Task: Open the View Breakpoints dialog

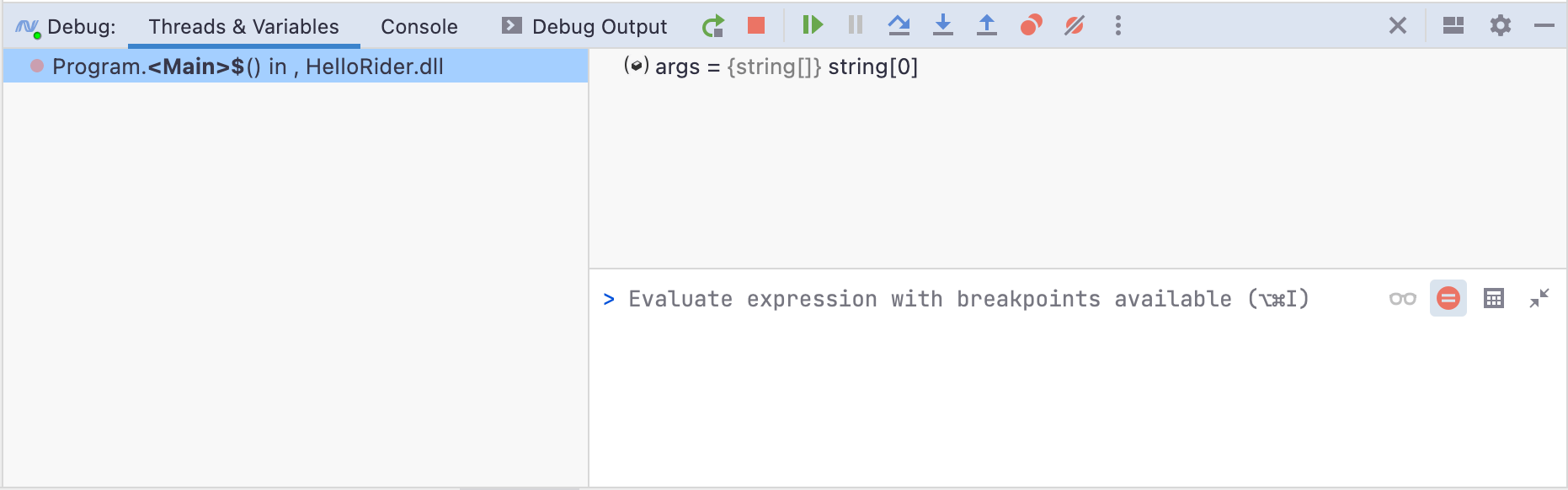Action: (x=1031, y=25)
